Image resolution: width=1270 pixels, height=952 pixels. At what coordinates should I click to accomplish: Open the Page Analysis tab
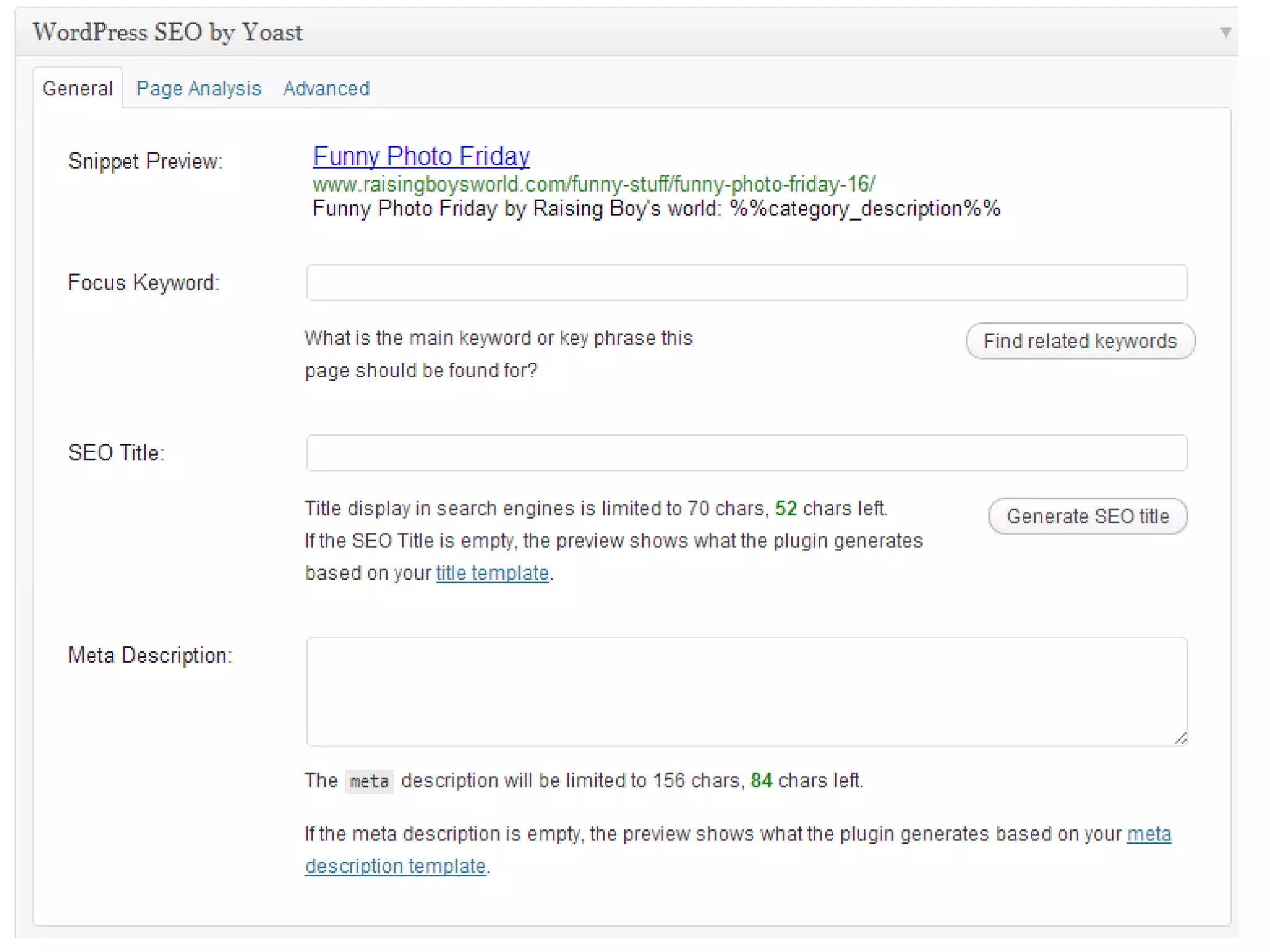[x=198, y=89]
